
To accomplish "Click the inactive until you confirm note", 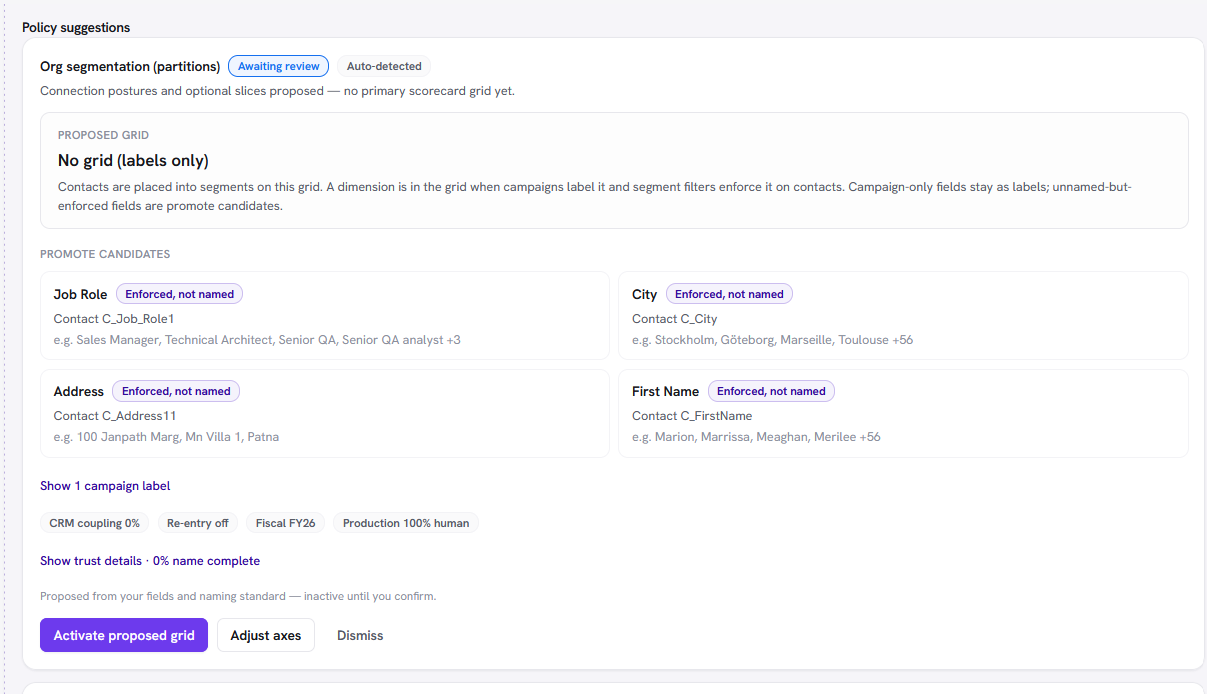I will (x=238, y=596).
